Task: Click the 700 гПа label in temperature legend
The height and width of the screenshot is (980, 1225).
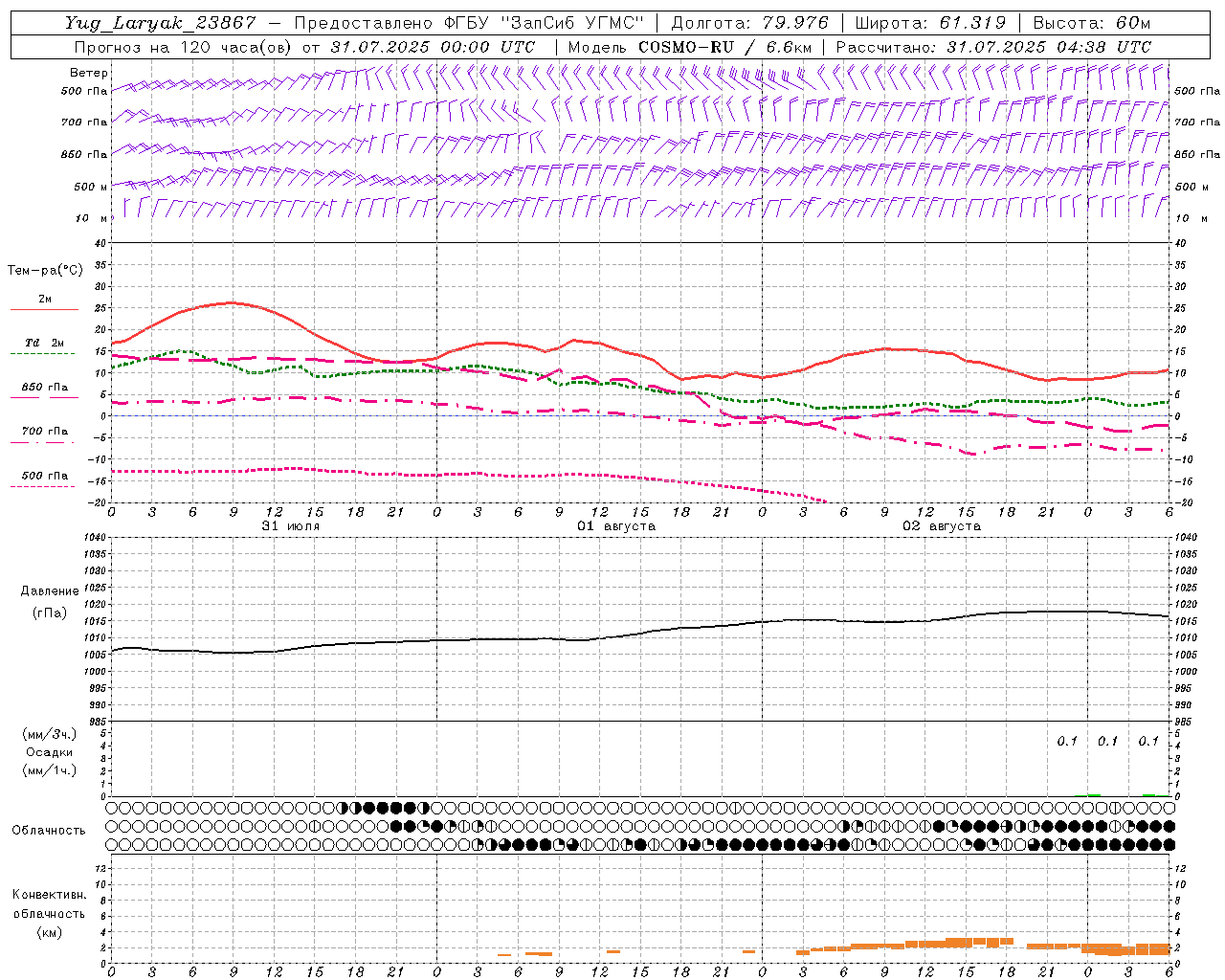Action: [45, 432]
